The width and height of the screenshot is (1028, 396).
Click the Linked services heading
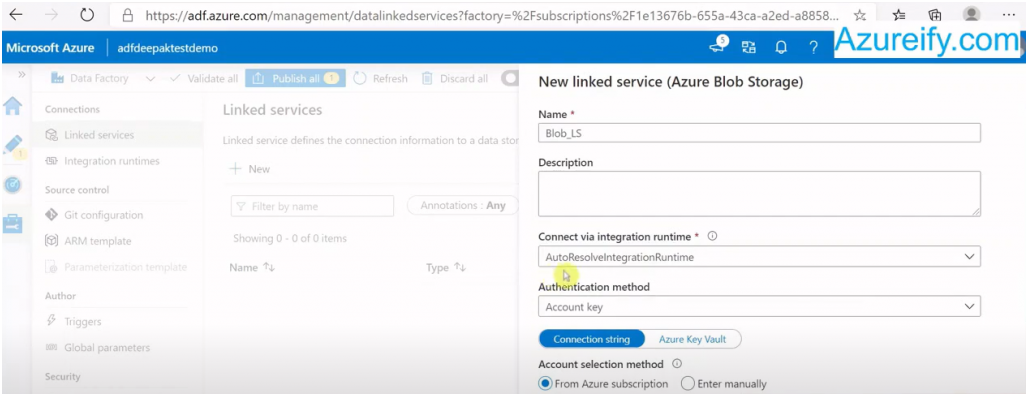tap(272, 110)
